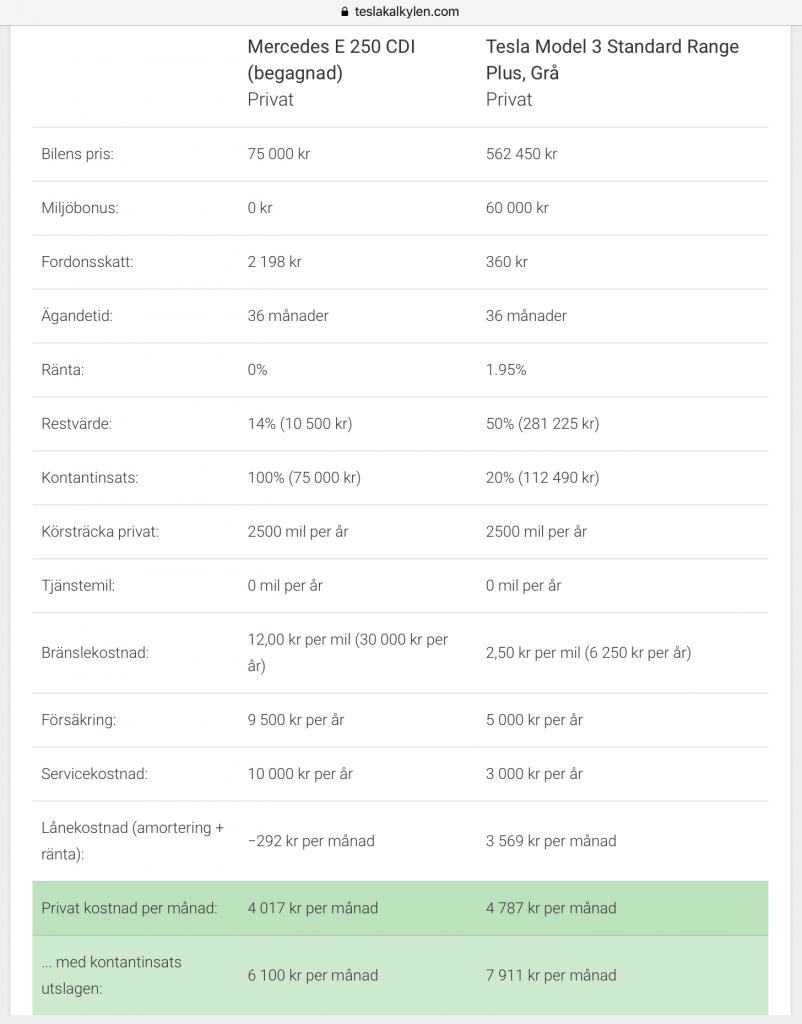
Task: Click the Bilens pris row label
Action: coord(78,154)
